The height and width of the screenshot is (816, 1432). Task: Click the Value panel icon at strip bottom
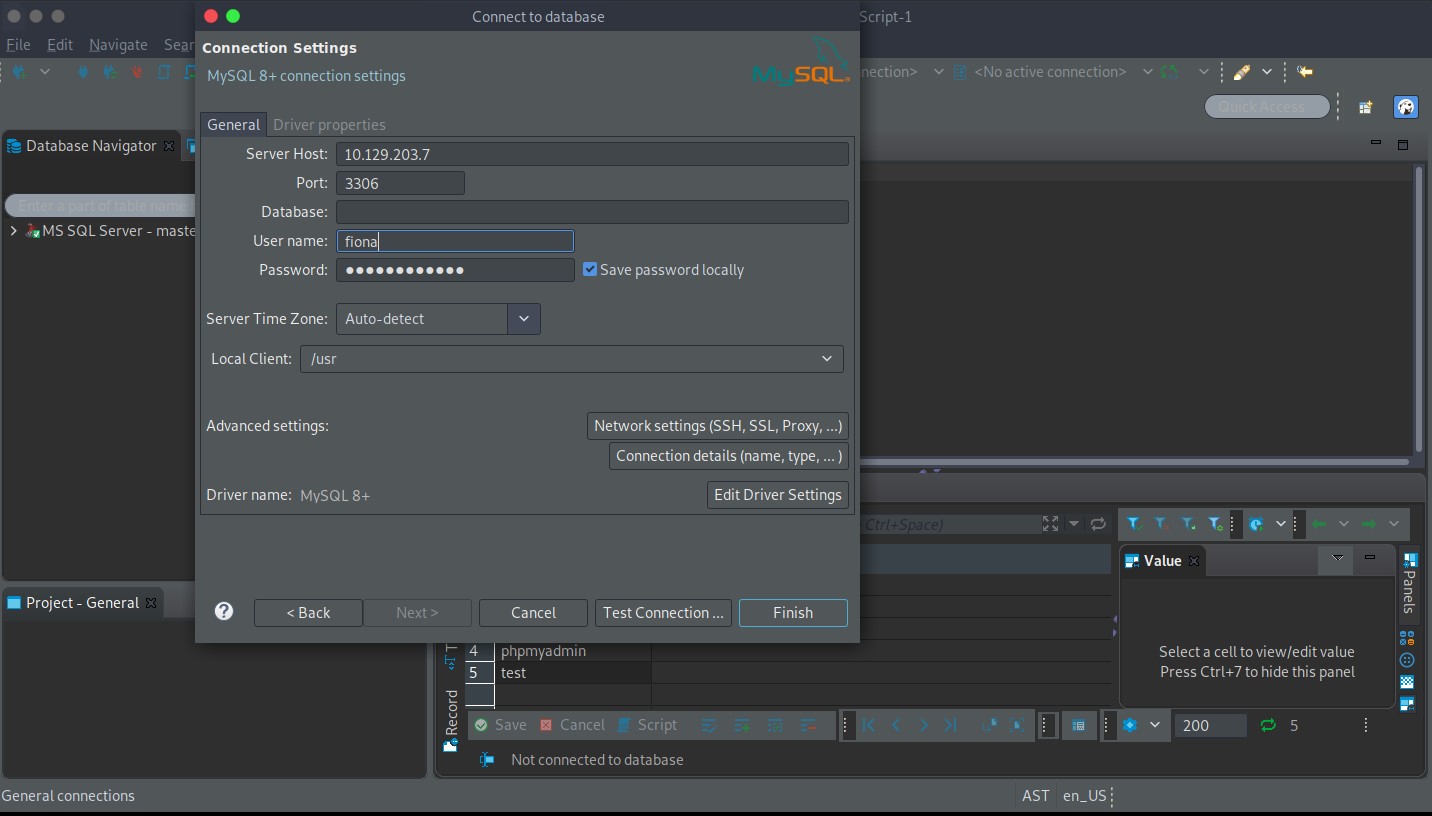pos(1407,704)
